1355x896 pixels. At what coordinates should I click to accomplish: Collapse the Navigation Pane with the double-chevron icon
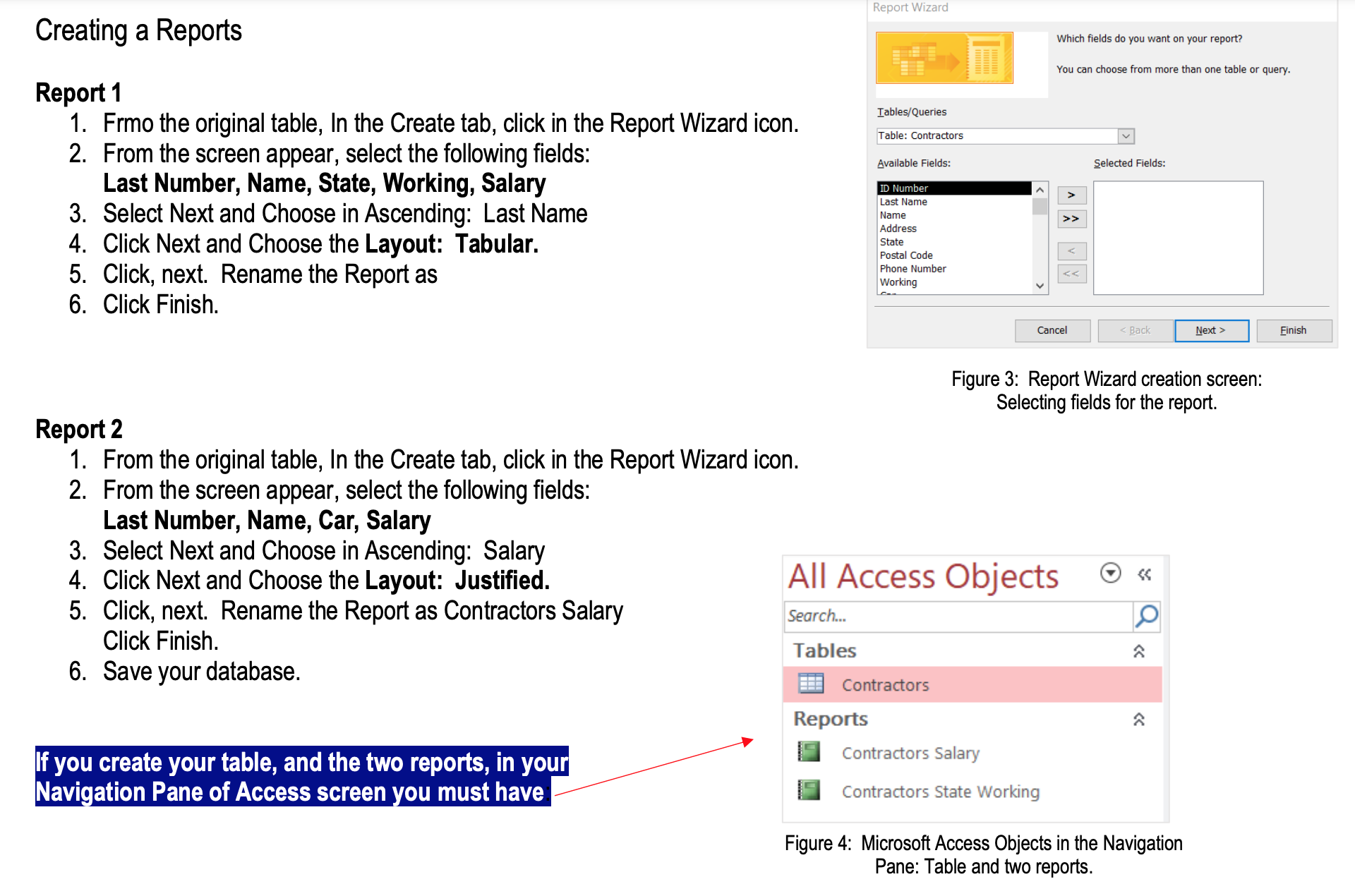[1143, 574]
